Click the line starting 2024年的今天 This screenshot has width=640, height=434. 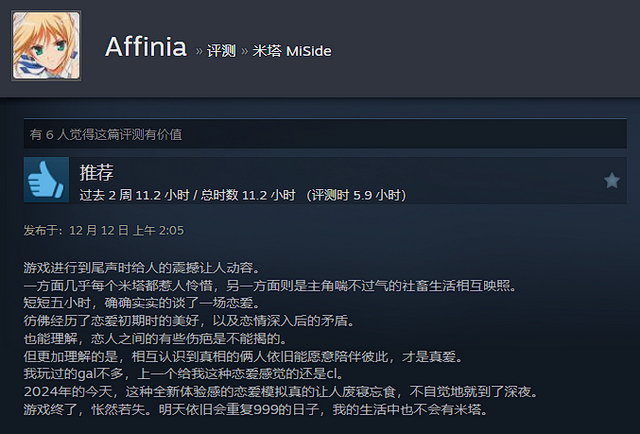point(282,392)
